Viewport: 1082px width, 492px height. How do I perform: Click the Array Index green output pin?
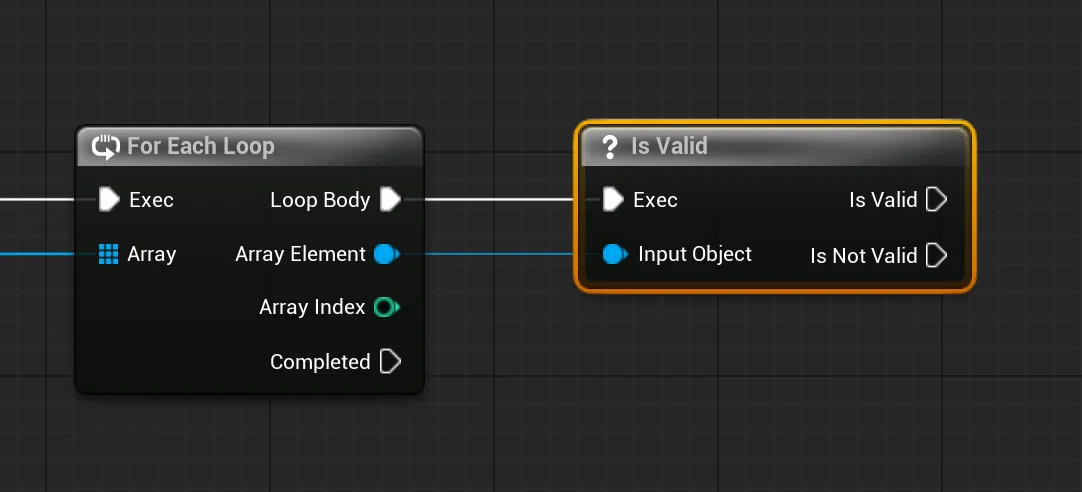386,306
